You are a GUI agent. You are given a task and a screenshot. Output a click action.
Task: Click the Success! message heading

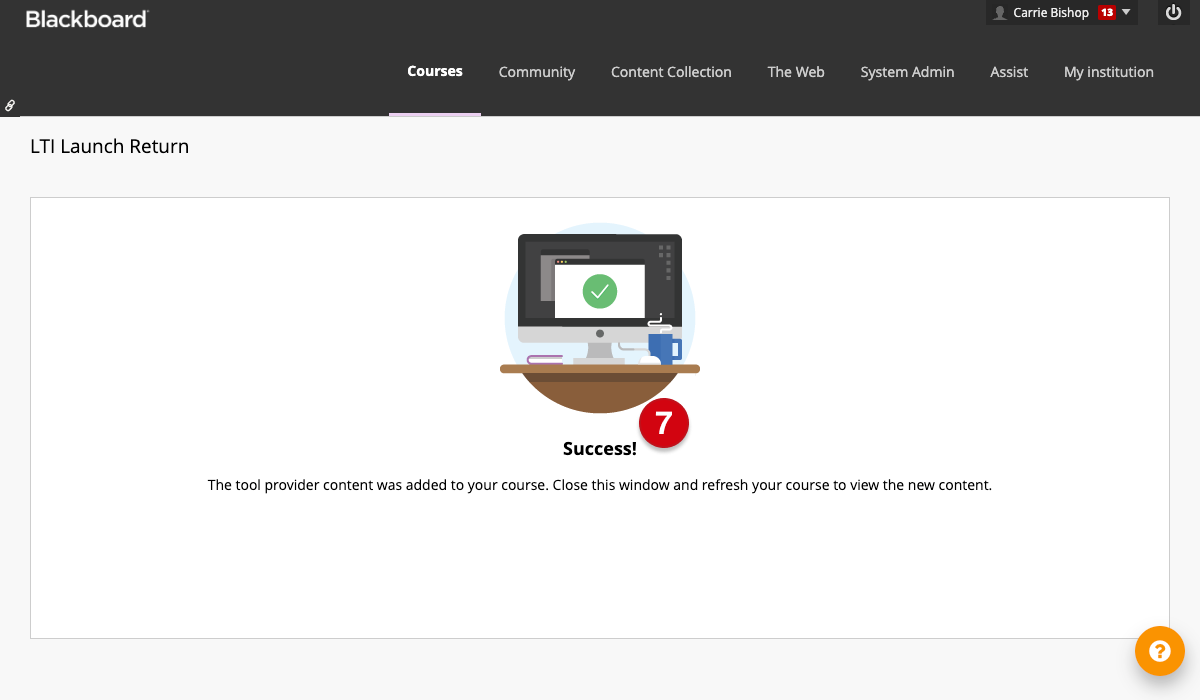click(599, 449)
